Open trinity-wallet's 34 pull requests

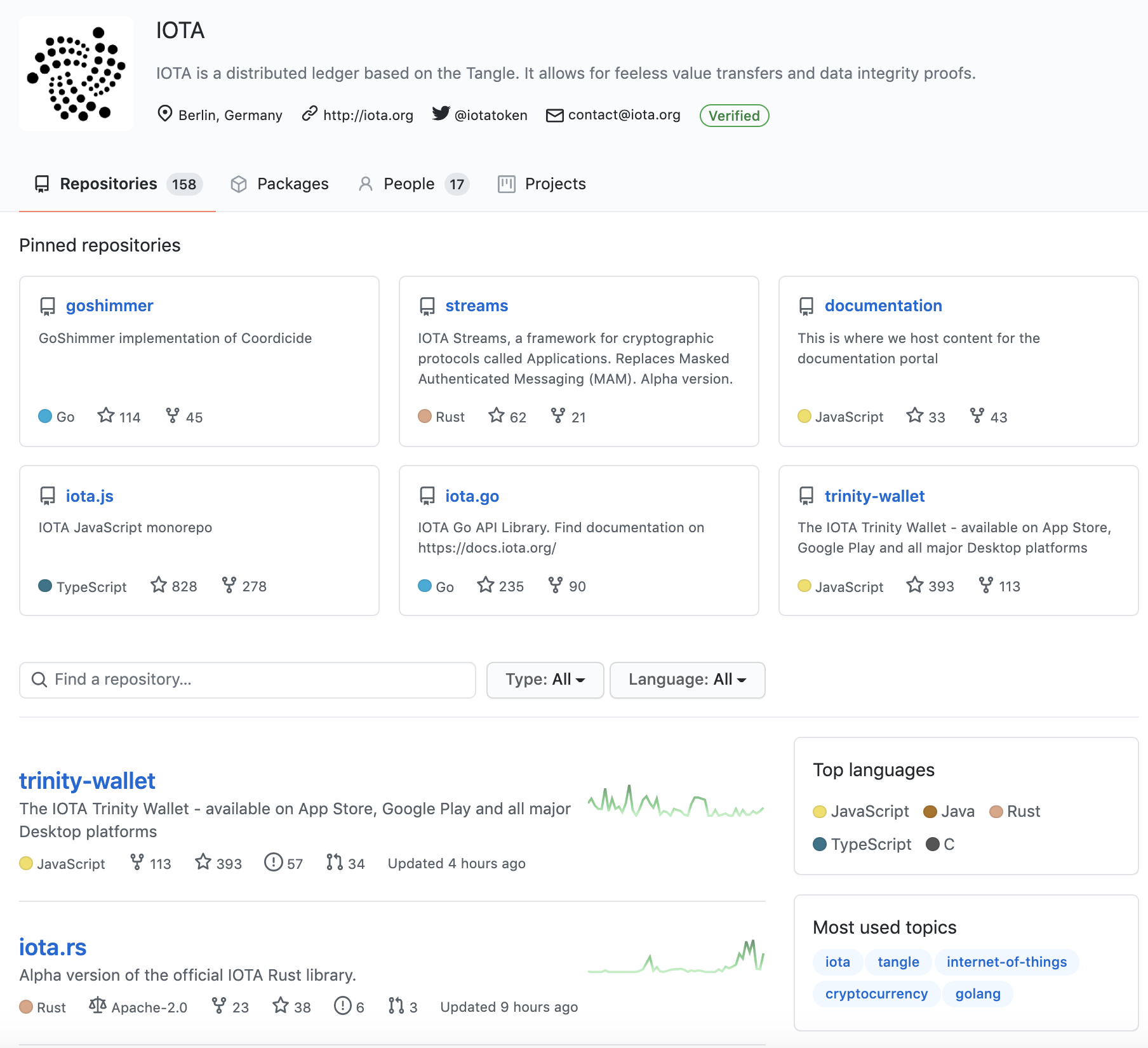(345, 863)
